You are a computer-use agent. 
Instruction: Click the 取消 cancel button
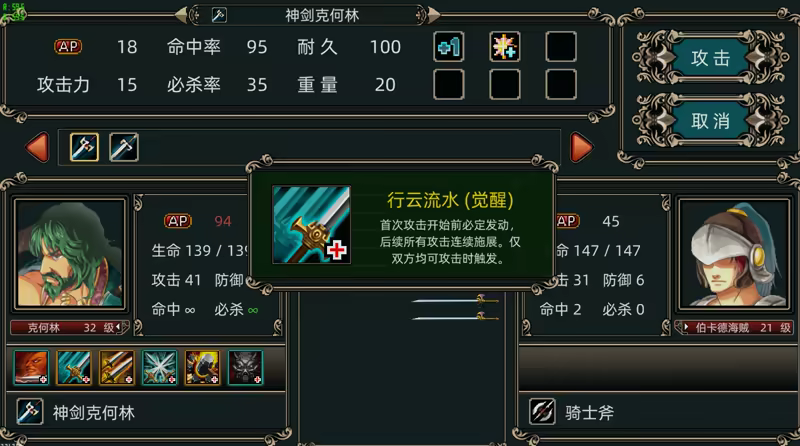710,121
